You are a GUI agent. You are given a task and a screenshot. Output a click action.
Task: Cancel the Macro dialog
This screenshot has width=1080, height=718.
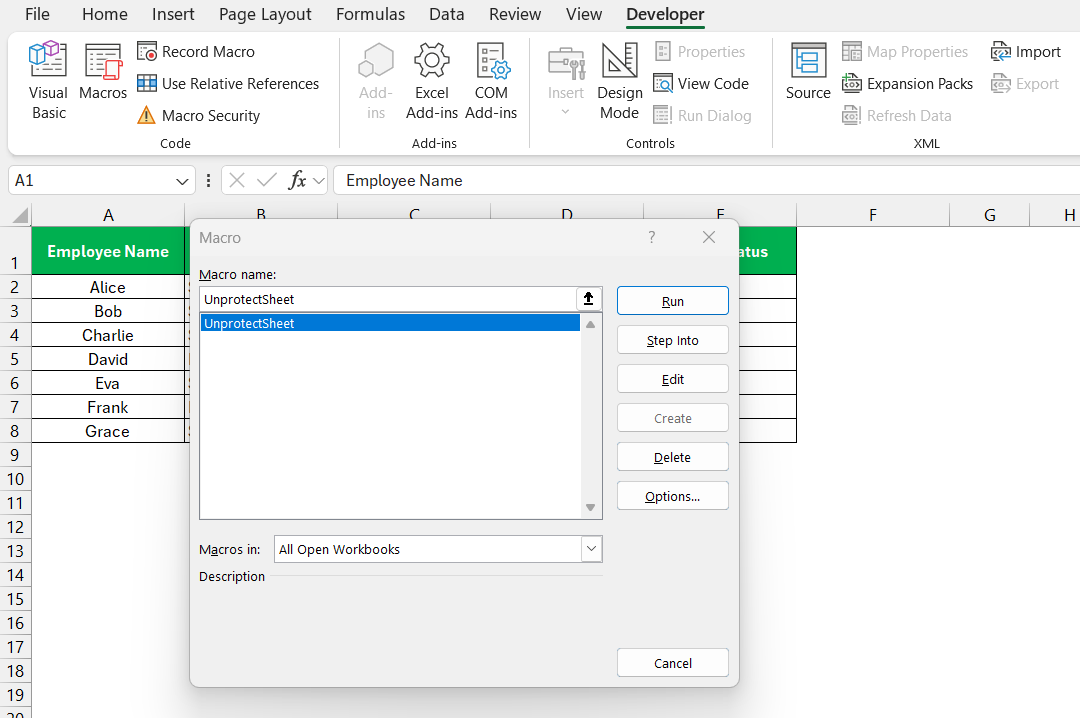pos(672,663)
